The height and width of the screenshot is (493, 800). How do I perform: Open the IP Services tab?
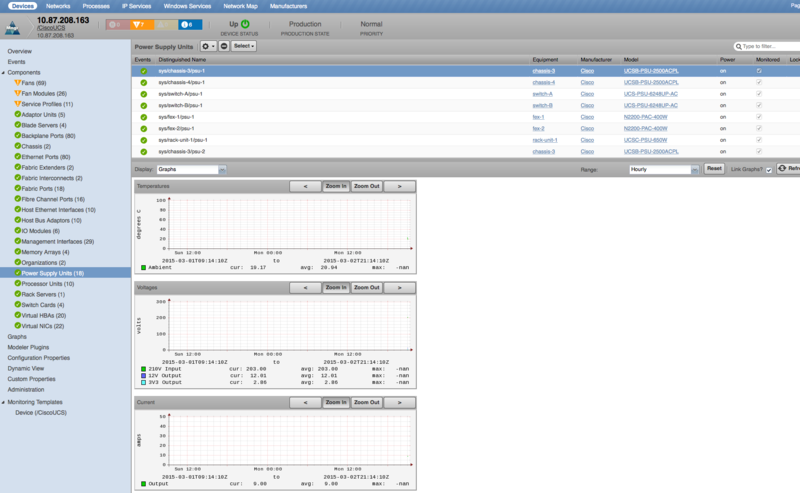click(136, 6)
